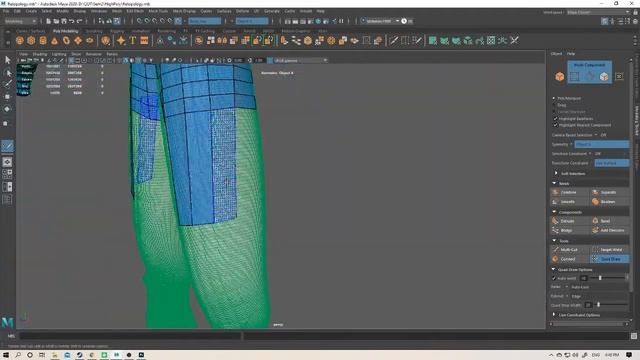Open the Mesh Tools menu
Viewport: 640px width, 360px height.
point(158,11)
